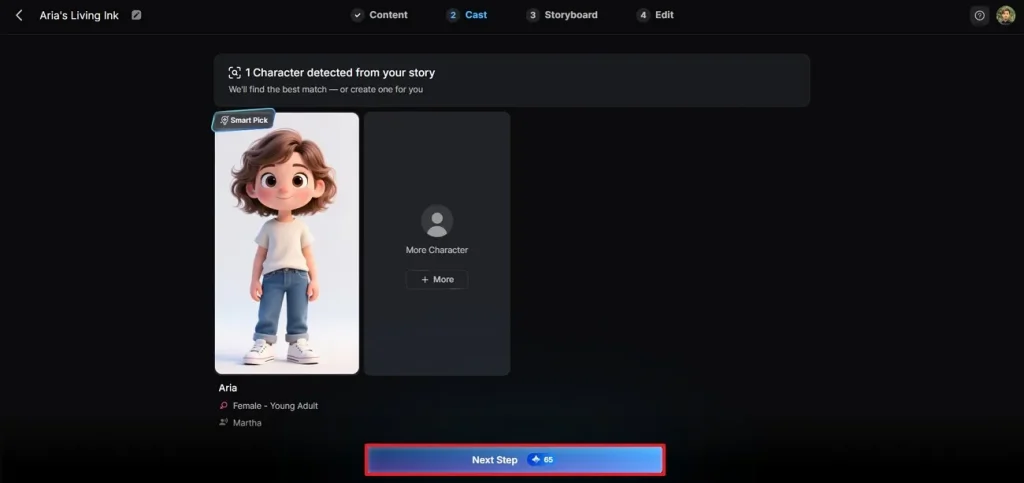Click the best match description text
Image resolution: width=1024 pixels, height=483 pixels.
point(326,89)
